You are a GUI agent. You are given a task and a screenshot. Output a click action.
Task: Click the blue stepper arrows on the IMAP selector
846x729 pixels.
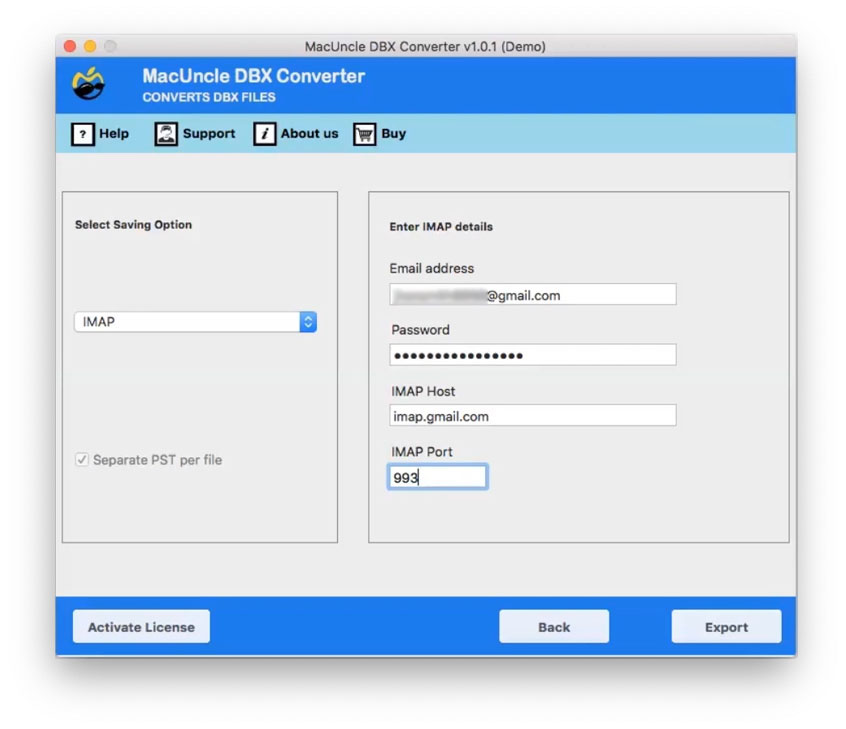click(307, 322)
